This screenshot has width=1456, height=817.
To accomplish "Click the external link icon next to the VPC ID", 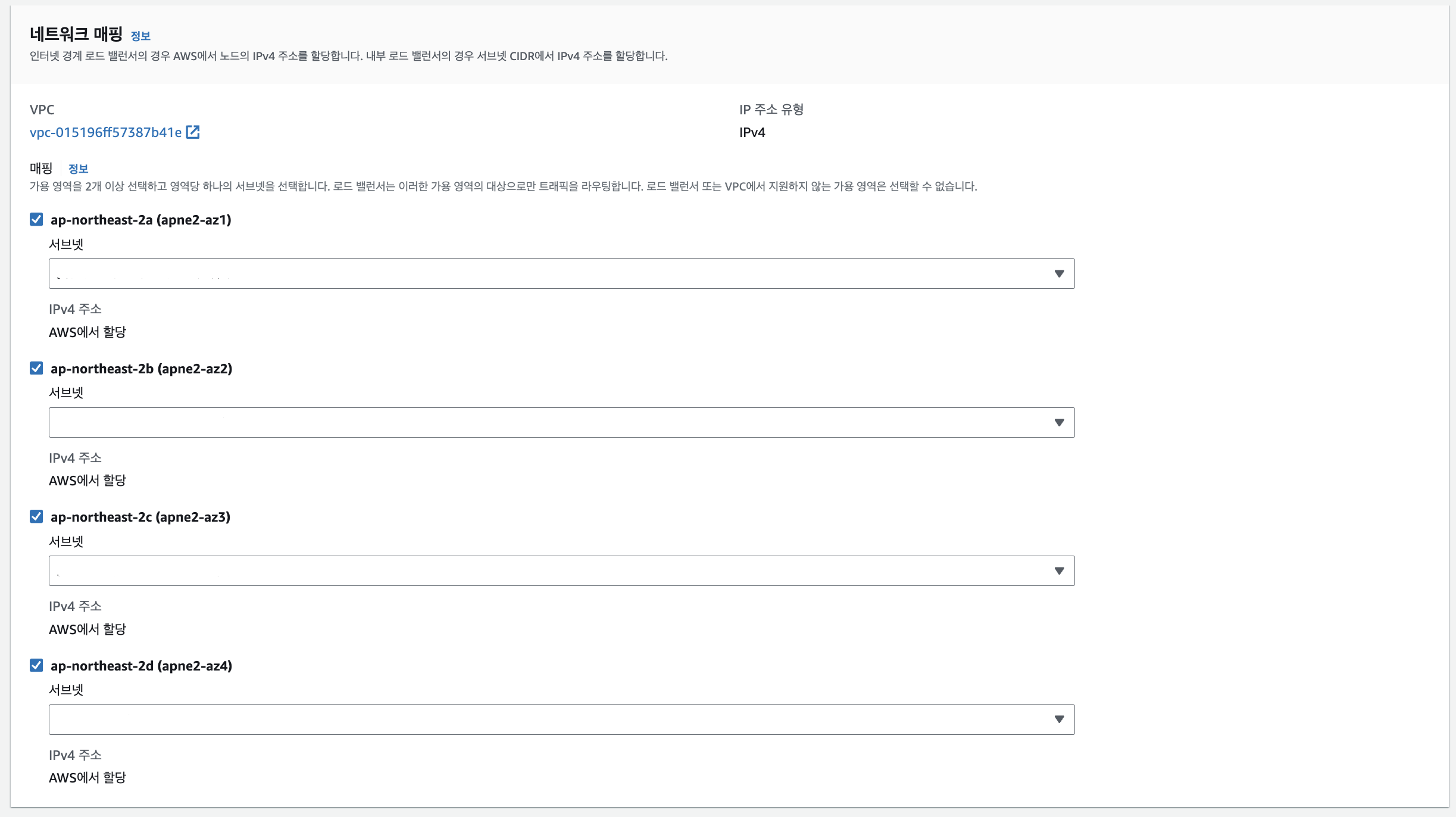I will (x=193, y=132).
